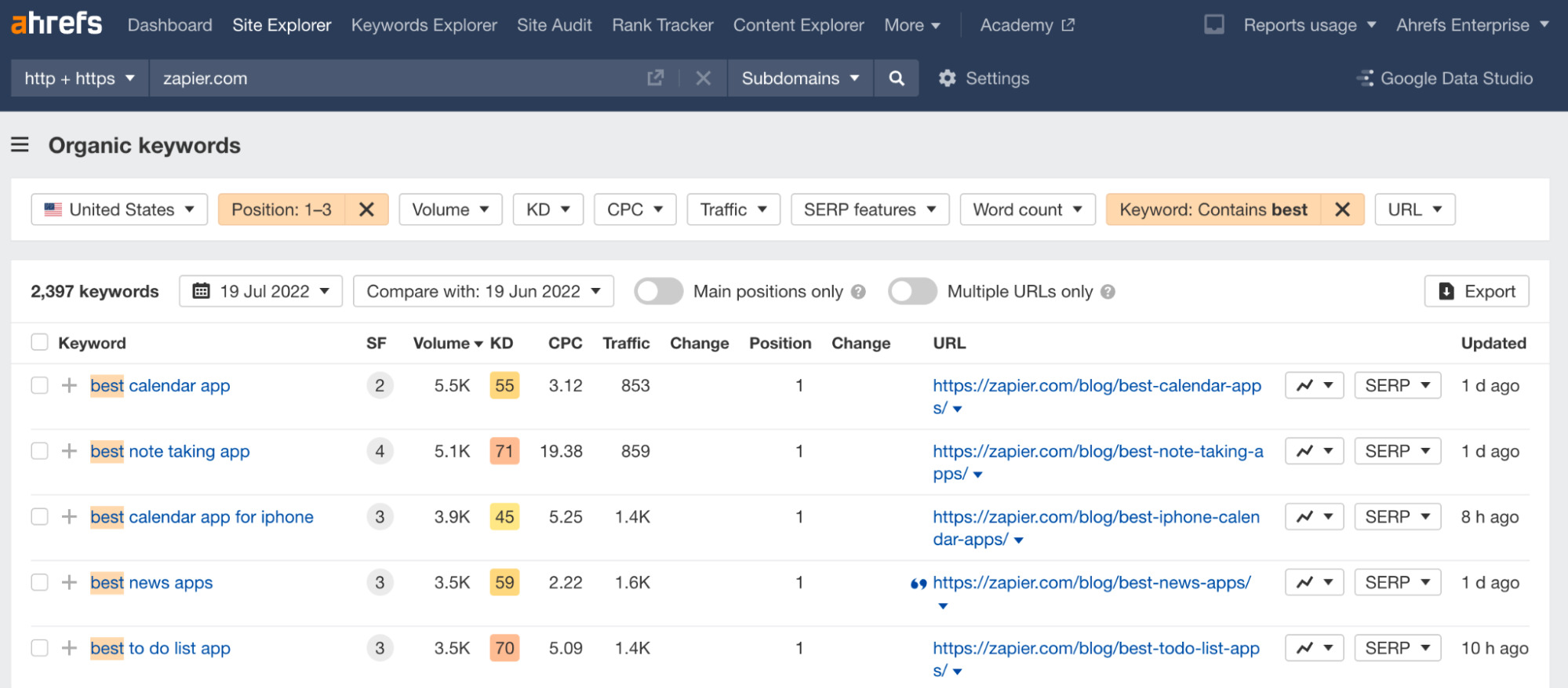The image size is (1568, 688).
Task: Sort by Volume column header
Action: 447,343
